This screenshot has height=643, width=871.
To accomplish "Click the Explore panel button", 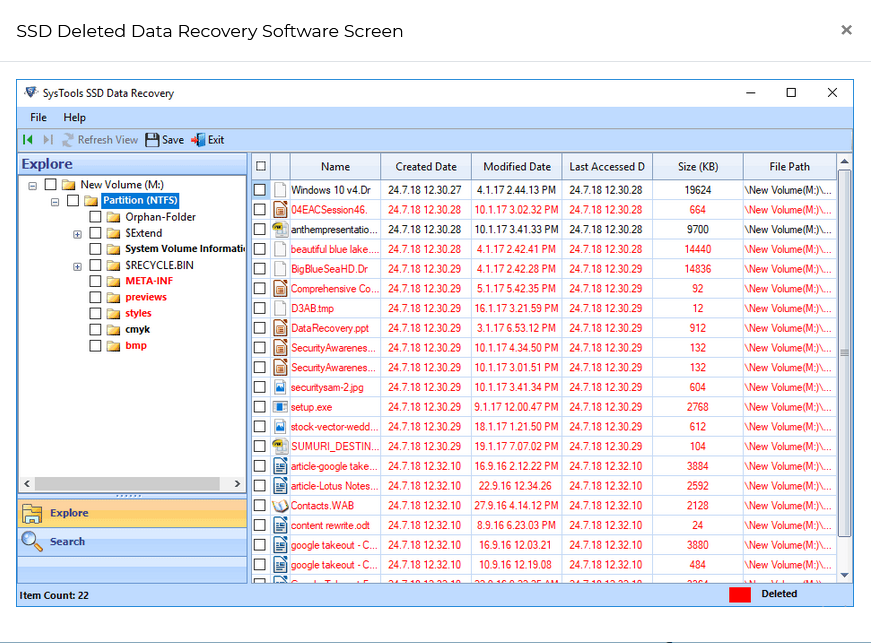I will pos(132,513).
